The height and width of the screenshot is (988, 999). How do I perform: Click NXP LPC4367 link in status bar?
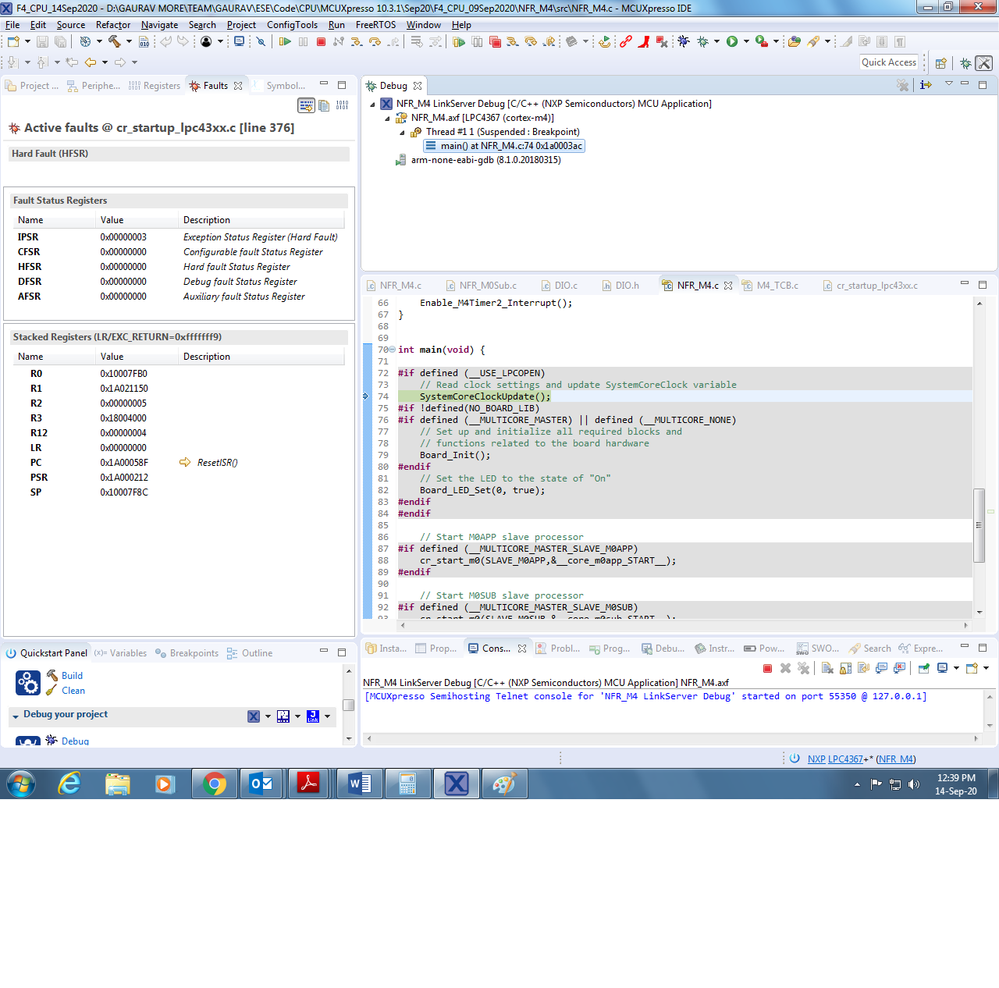pos(835,759)
